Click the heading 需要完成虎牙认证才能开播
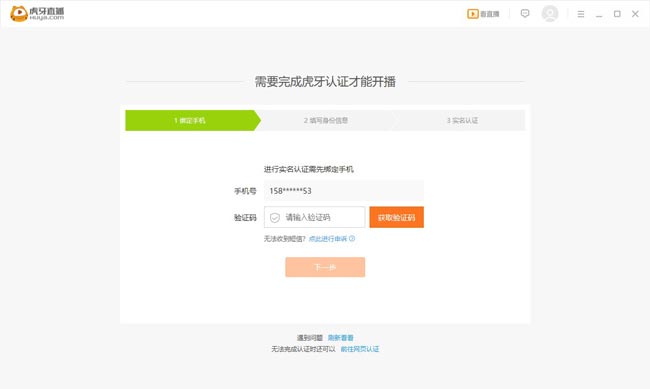 [x=325, y=81]
